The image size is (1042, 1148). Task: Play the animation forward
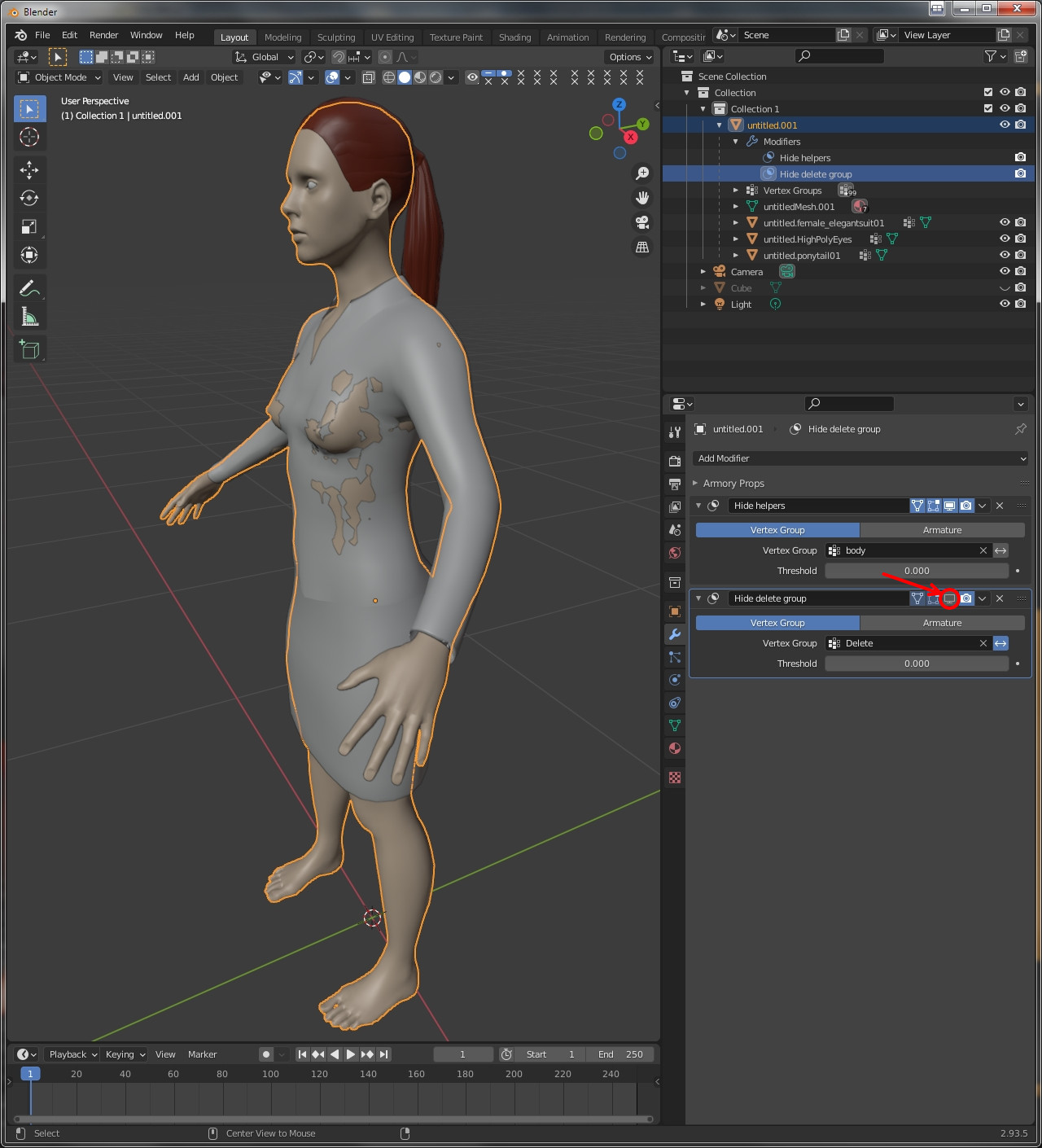tap(351, 1054)
